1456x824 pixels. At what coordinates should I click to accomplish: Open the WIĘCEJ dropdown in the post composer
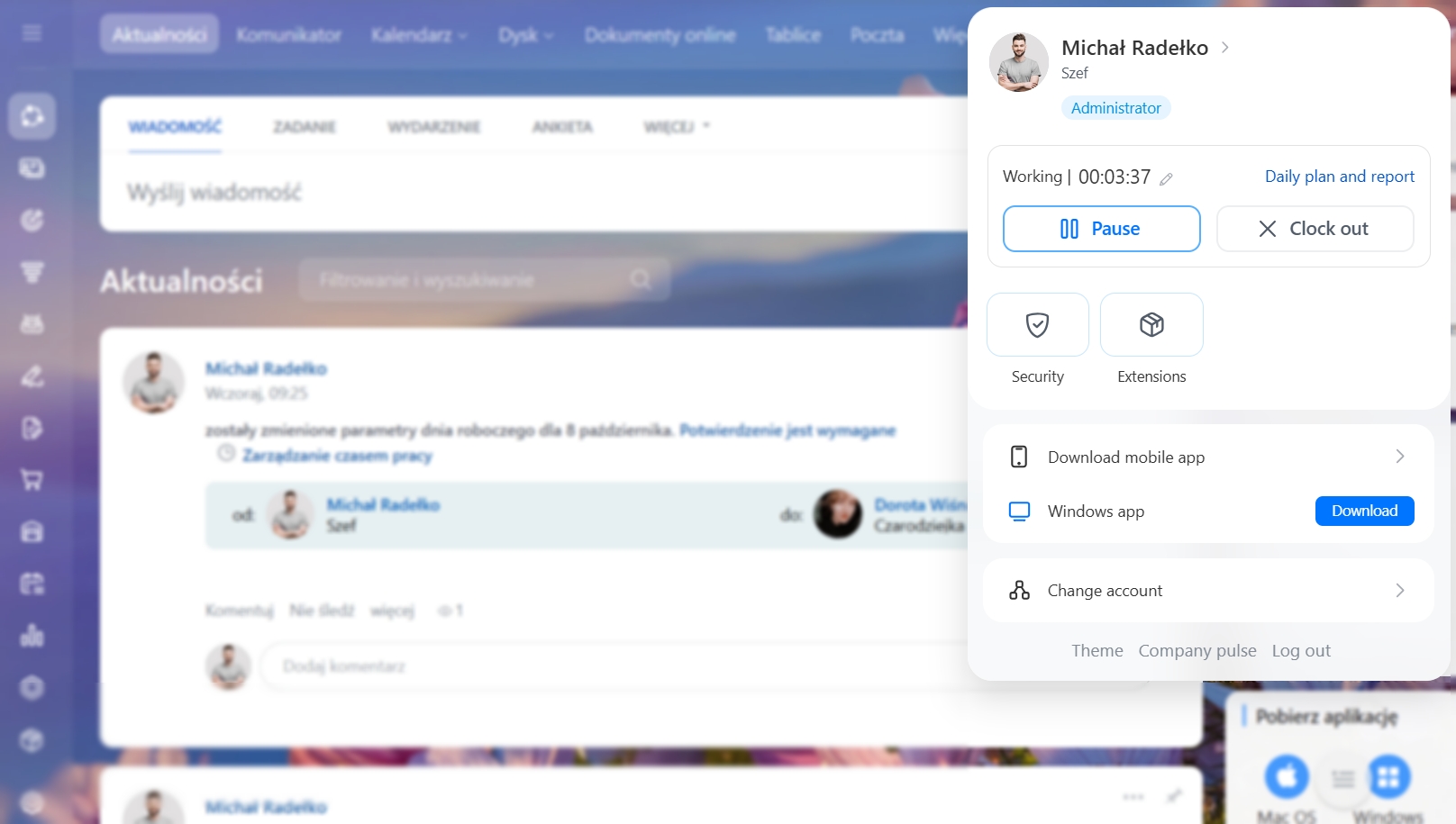coord(677,127)
